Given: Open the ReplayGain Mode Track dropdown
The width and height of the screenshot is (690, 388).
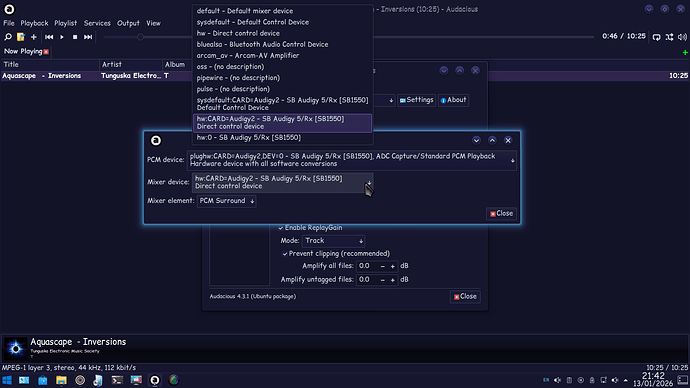Looking at the screenshot, I should pos(333,241).
